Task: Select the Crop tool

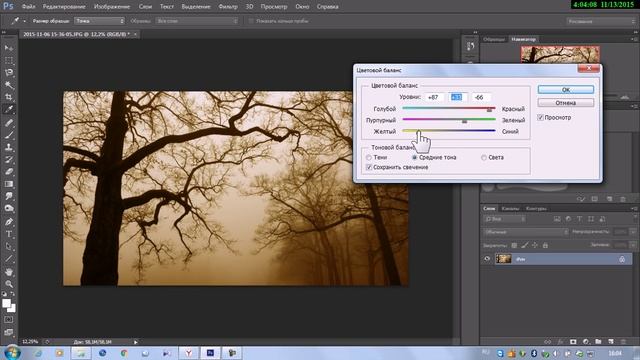Action: (x=9, y=97)
